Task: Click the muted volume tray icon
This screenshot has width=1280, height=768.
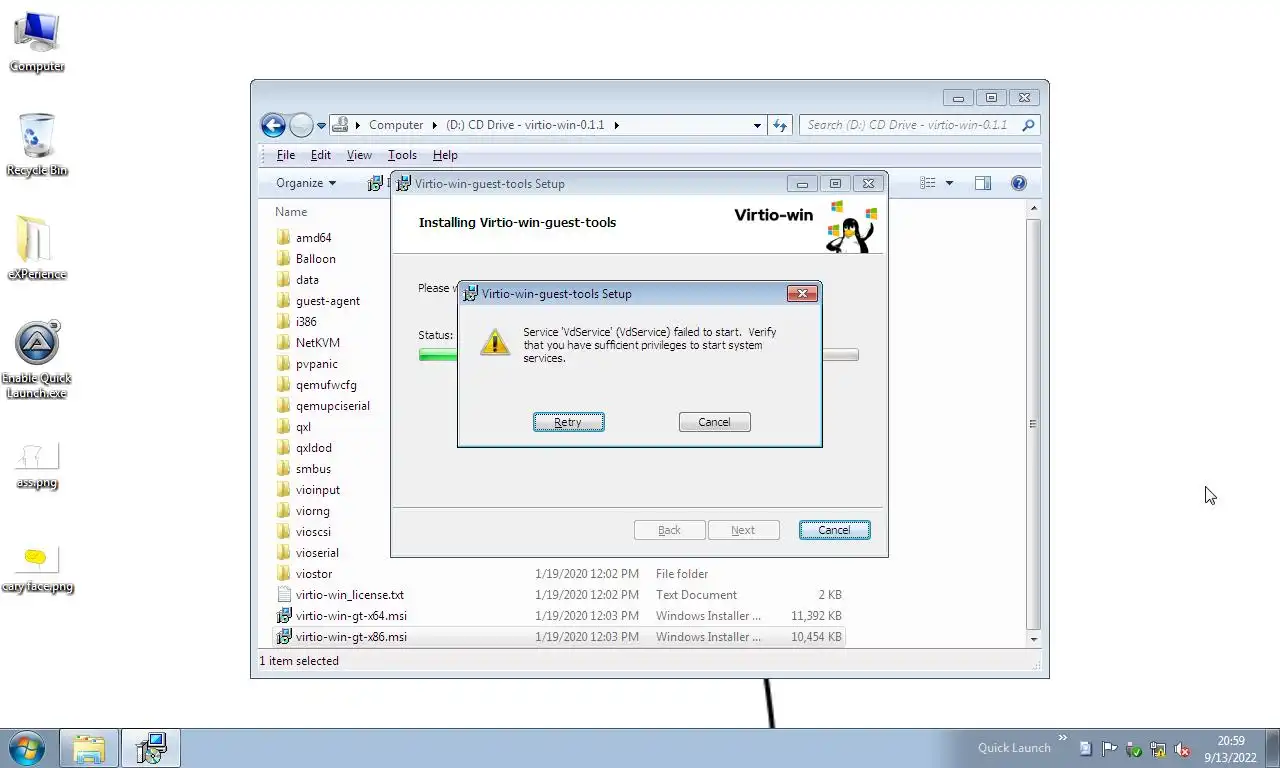Action: pyautogui.click(x=1182, y=748)
